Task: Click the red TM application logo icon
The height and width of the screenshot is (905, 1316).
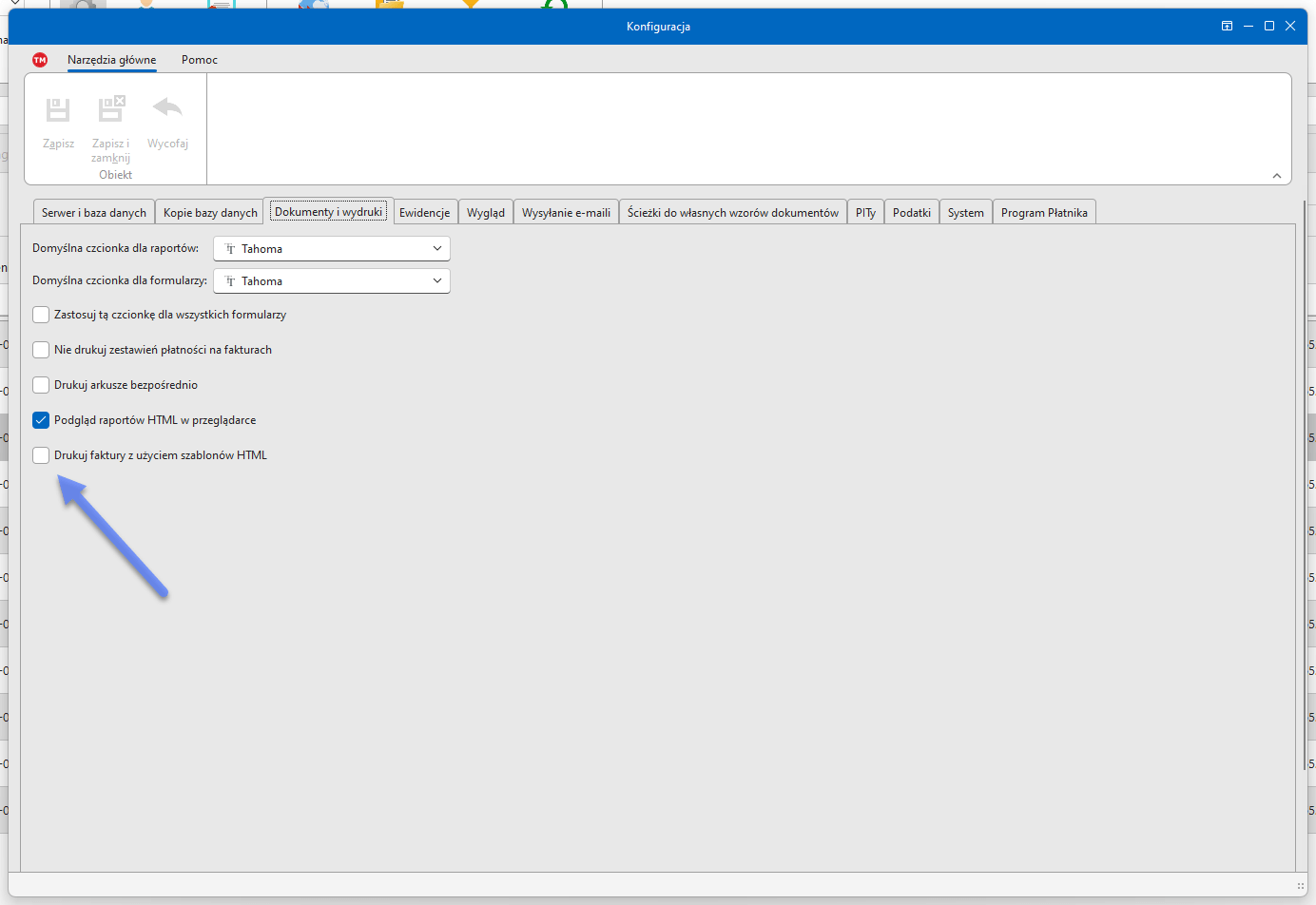Action: 40,60
